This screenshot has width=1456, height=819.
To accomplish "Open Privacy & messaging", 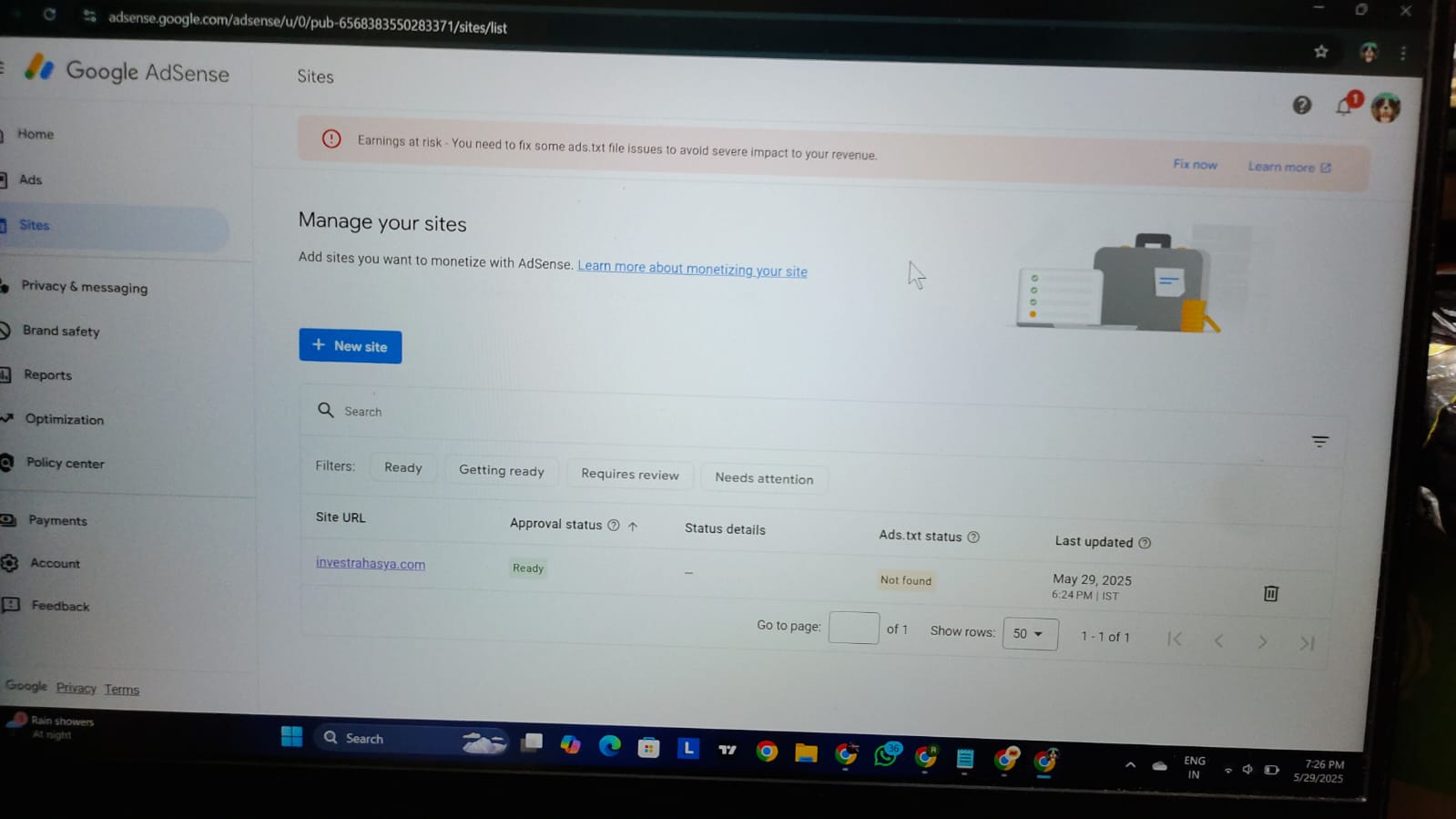I will tap(84, 287).
